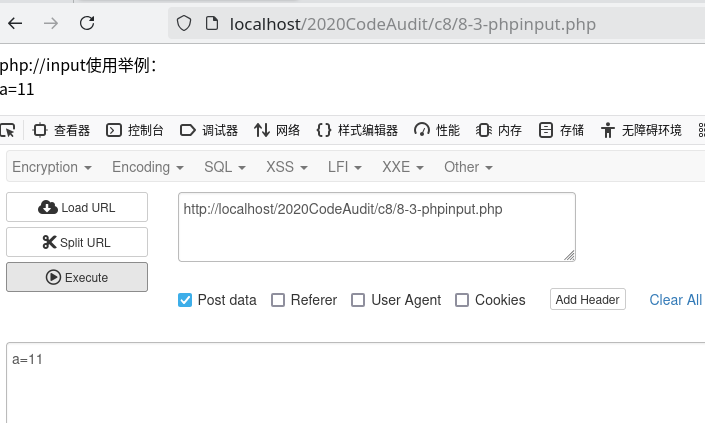Open the Network (网络) panel

tap(277, 130)
